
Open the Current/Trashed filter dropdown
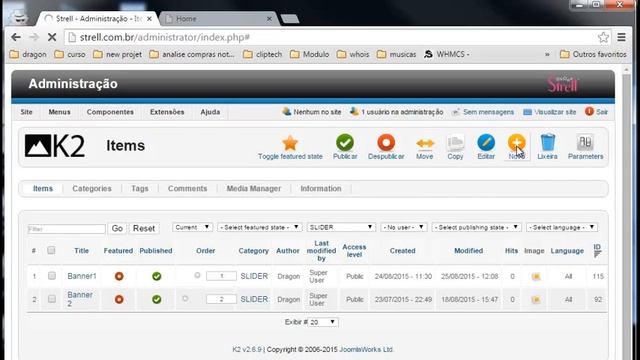[192, 227]
